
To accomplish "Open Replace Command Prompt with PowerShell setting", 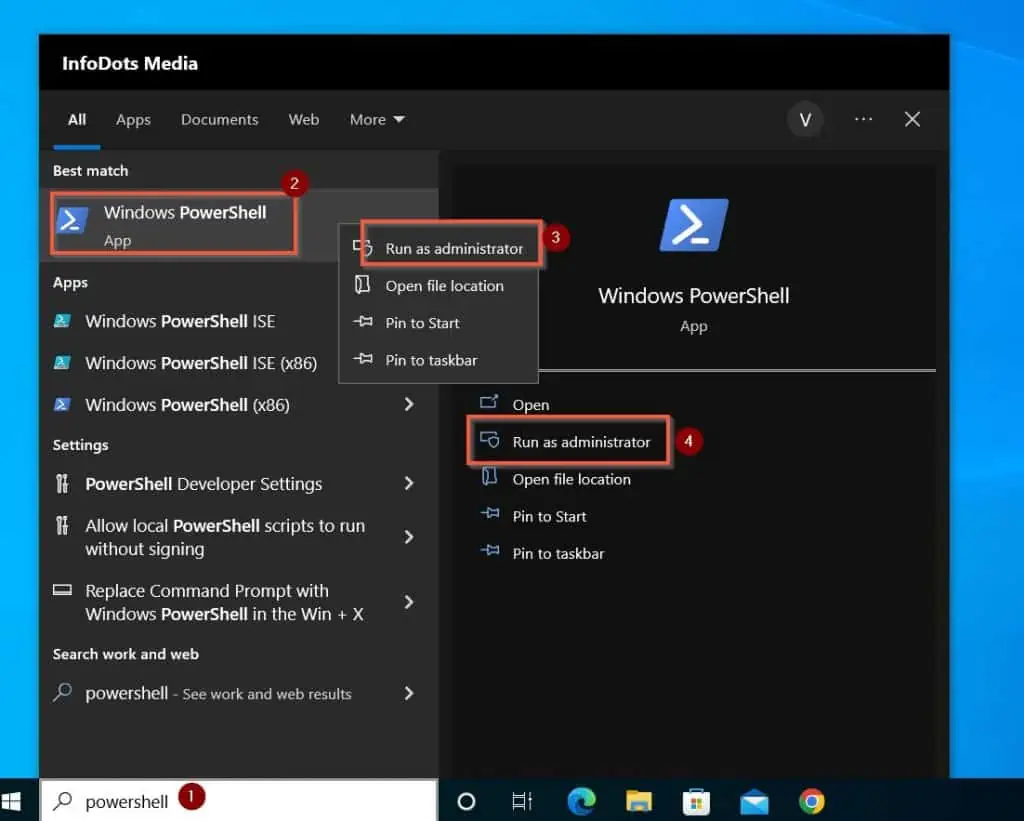I will click(238, 602).
